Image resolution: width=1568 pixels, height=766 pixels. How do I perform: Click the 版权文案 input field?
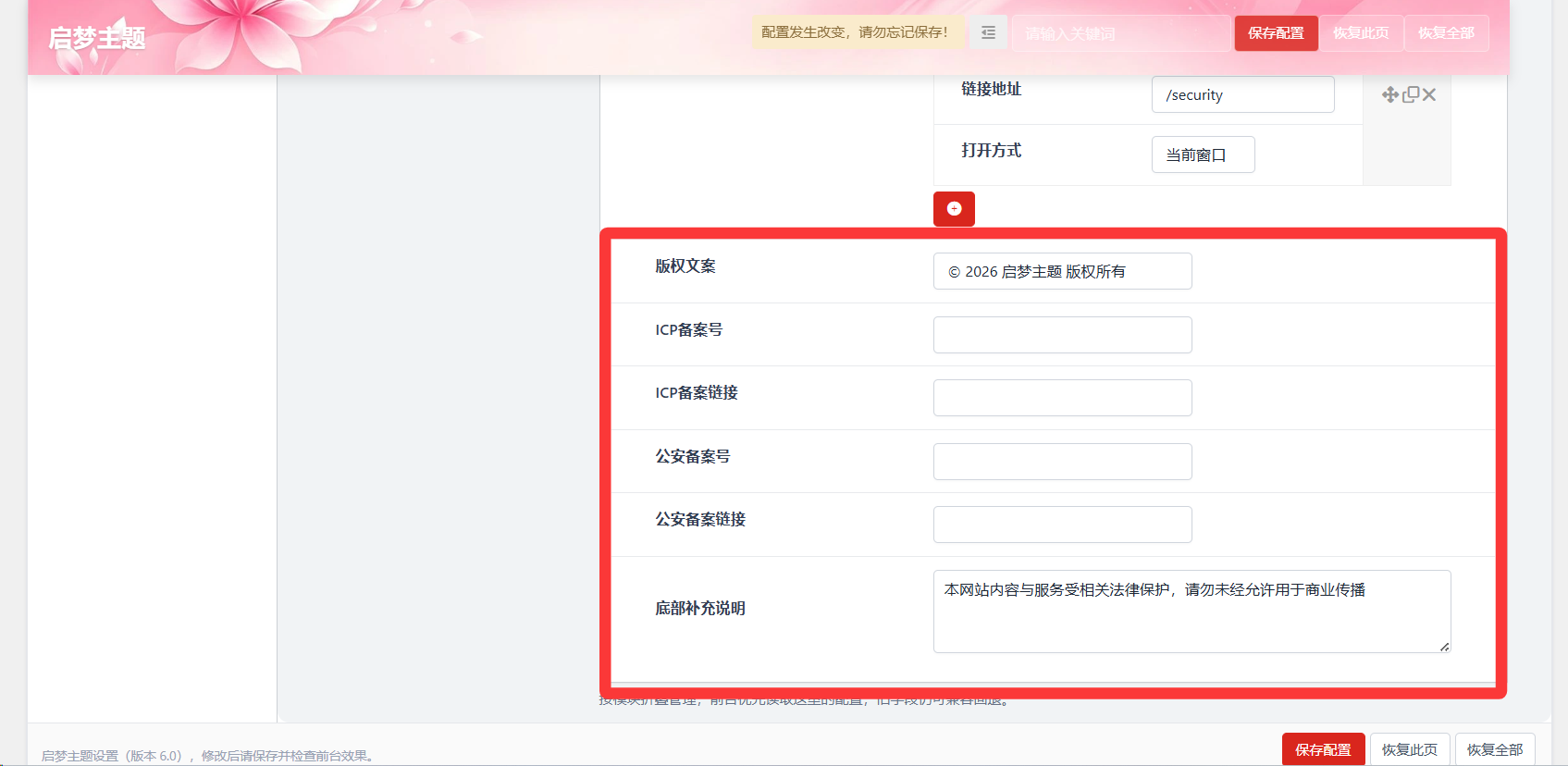pos(1062,271)
